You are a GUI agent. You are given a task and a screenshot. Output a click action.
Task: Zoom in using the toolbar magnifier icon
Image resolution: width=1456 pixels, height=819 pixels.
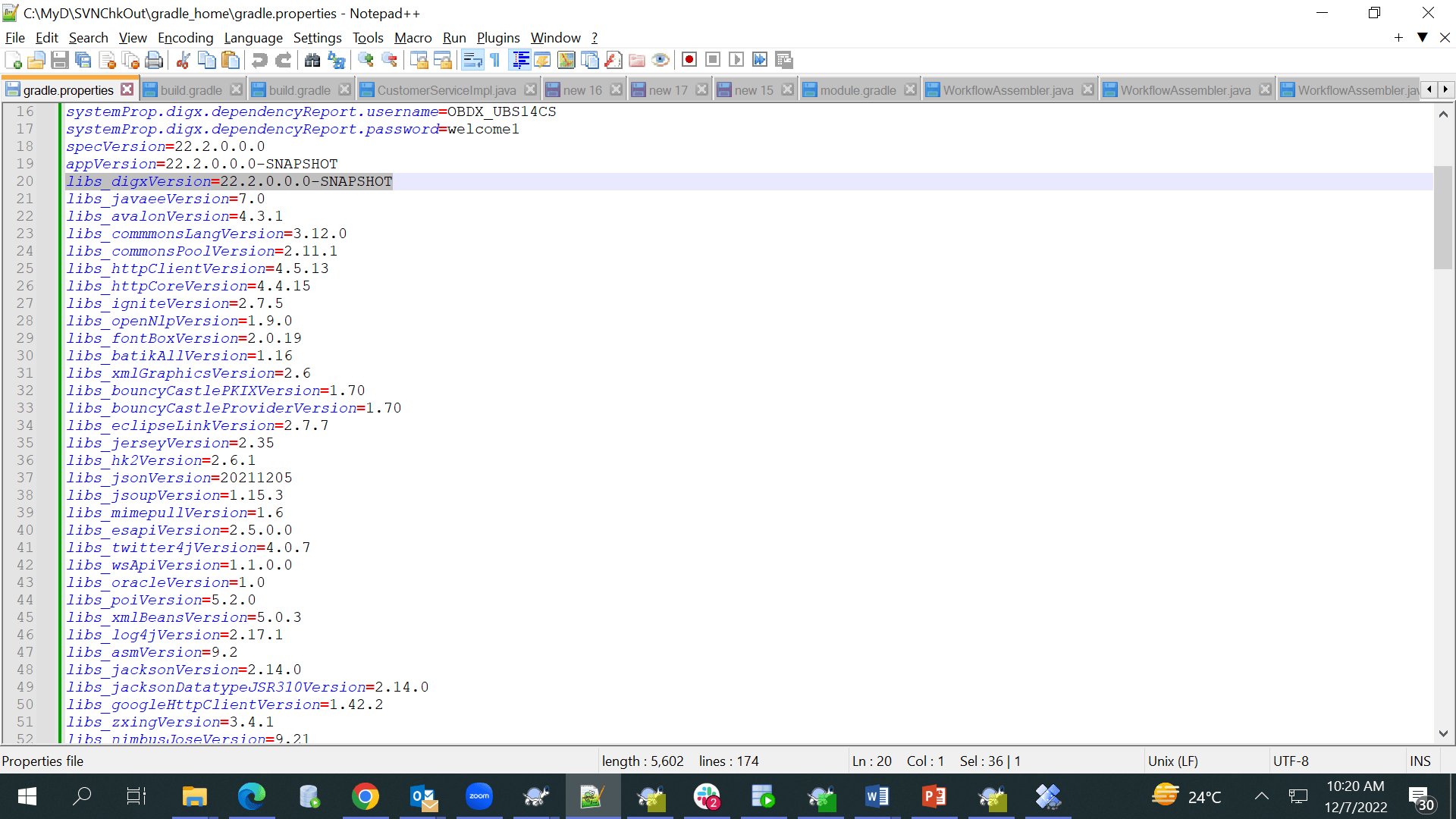tap(366, 60)
